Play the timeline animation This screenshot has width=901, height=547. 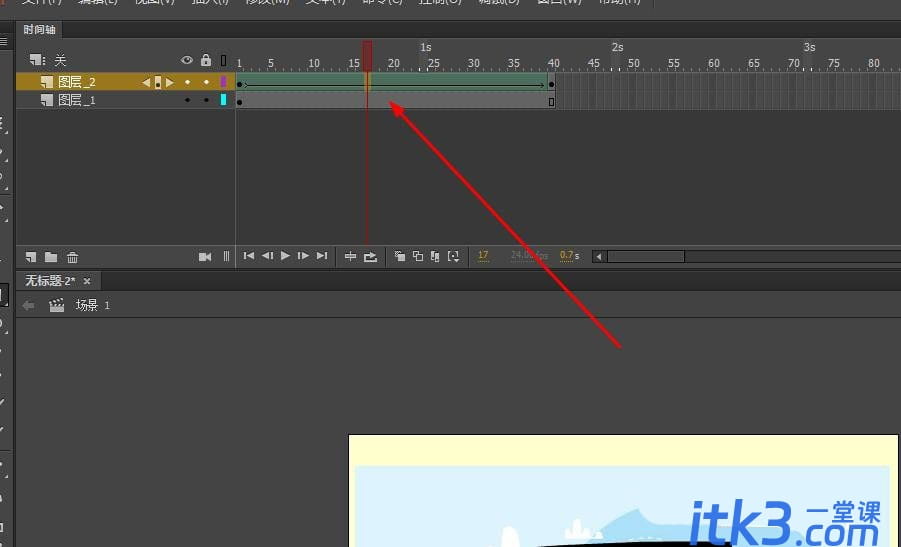click(286, 256)
